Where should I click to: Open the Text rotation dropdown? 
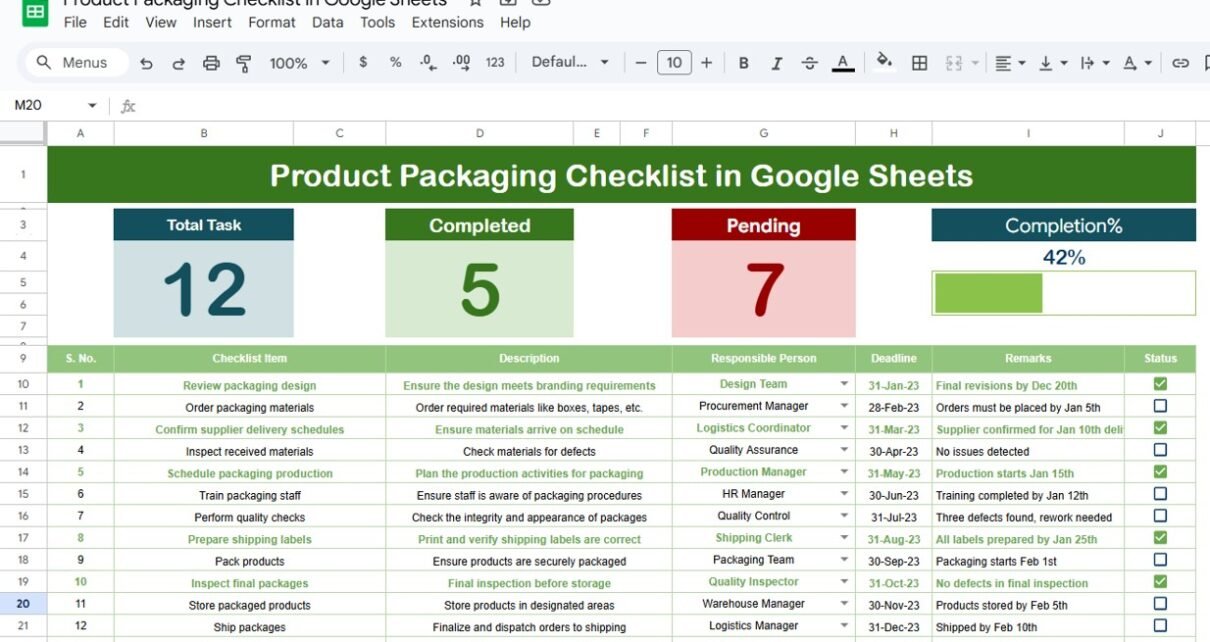(1137, 62)
